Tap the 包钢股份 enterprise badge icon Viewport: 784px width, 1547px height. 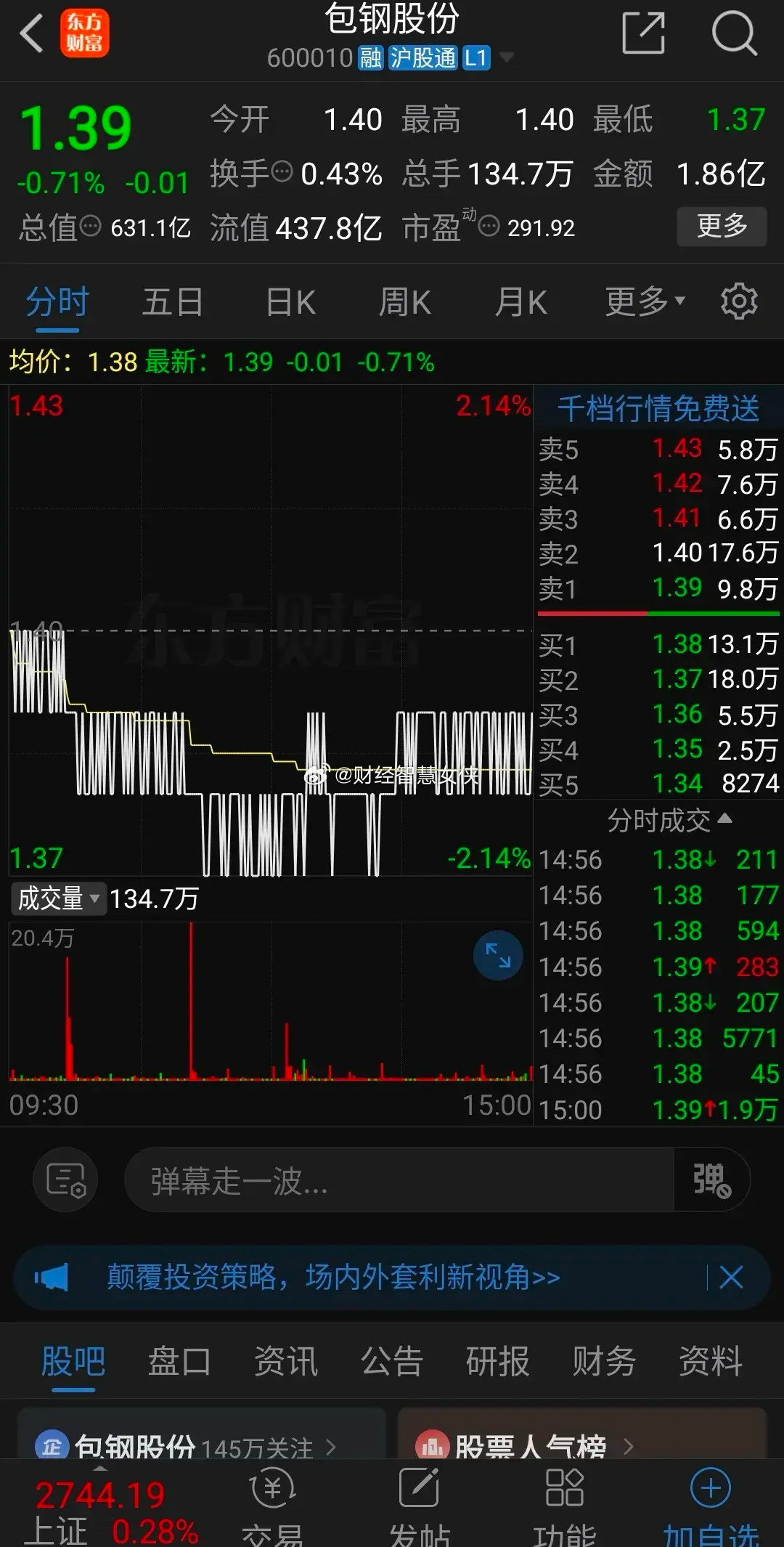pyautogui.click(x=52, y=1447)
